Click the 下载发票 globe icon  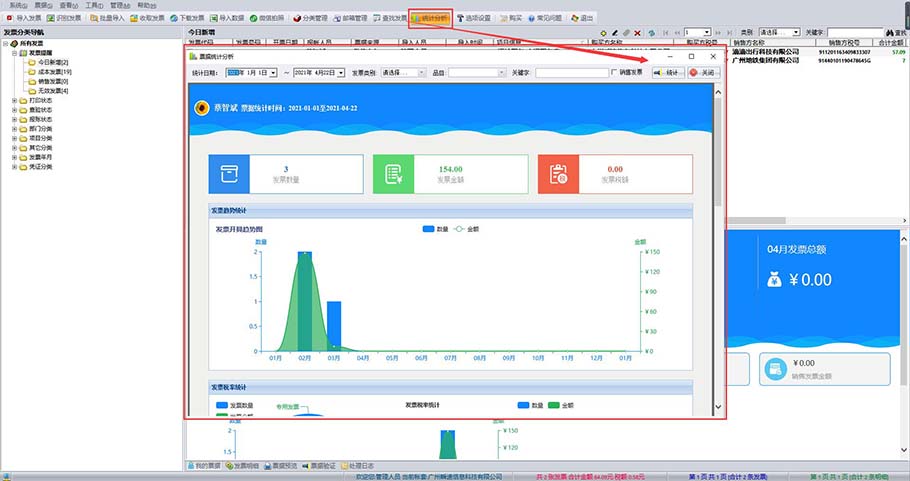click(174, 18)
